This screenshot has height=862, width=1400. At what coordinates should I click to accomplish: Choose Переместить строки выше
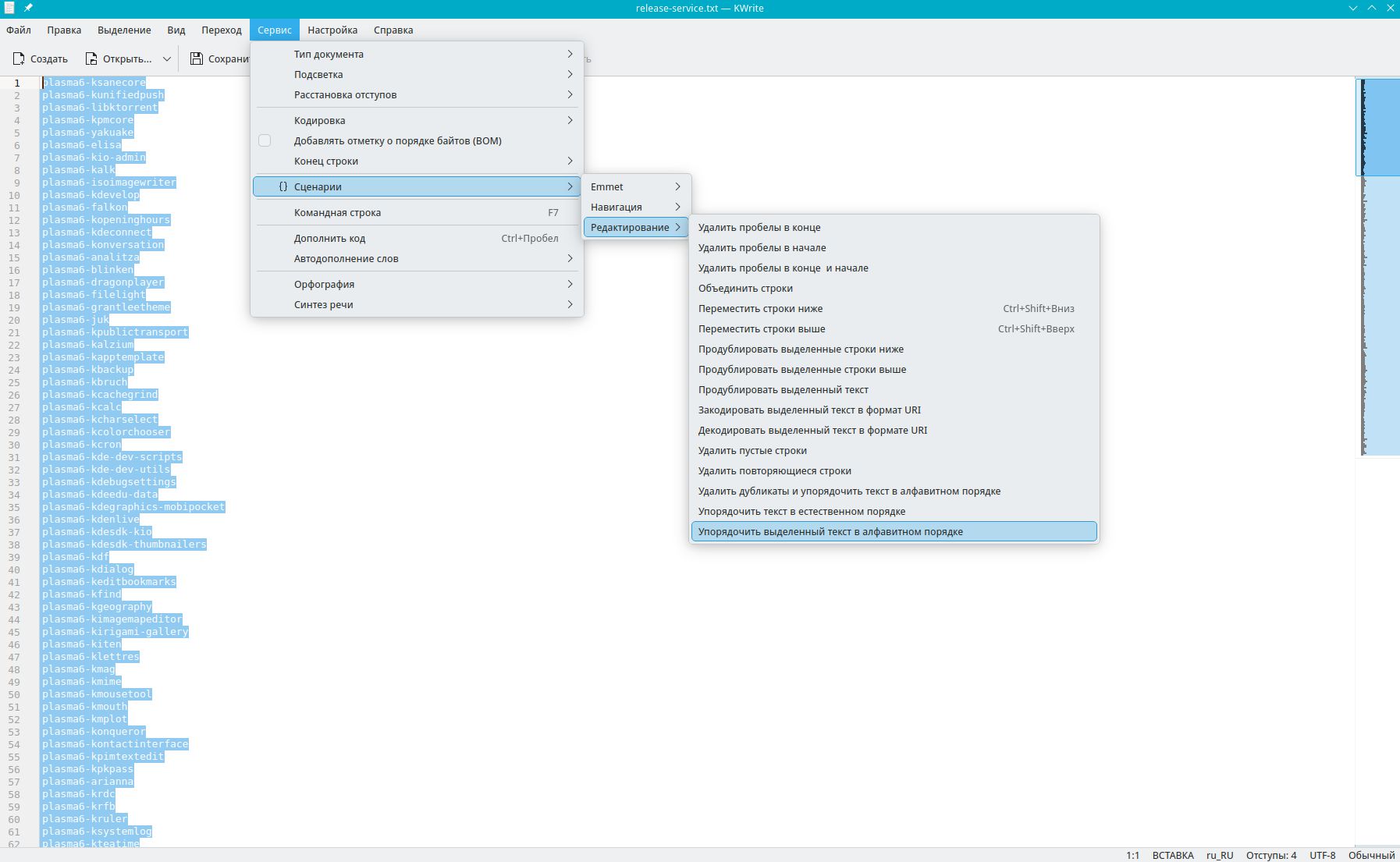click(x=894, y=329)
